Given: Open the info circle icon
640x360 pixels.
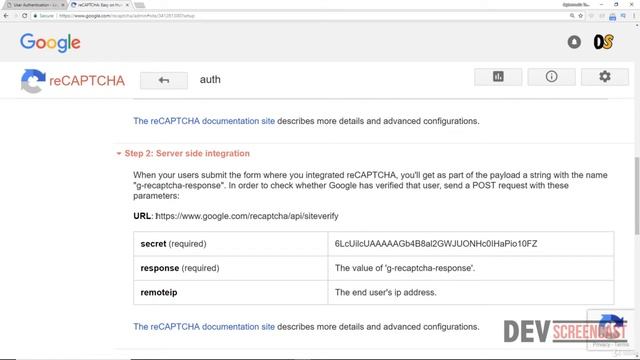Looking at the screenshot, I should tap(551, 77).
